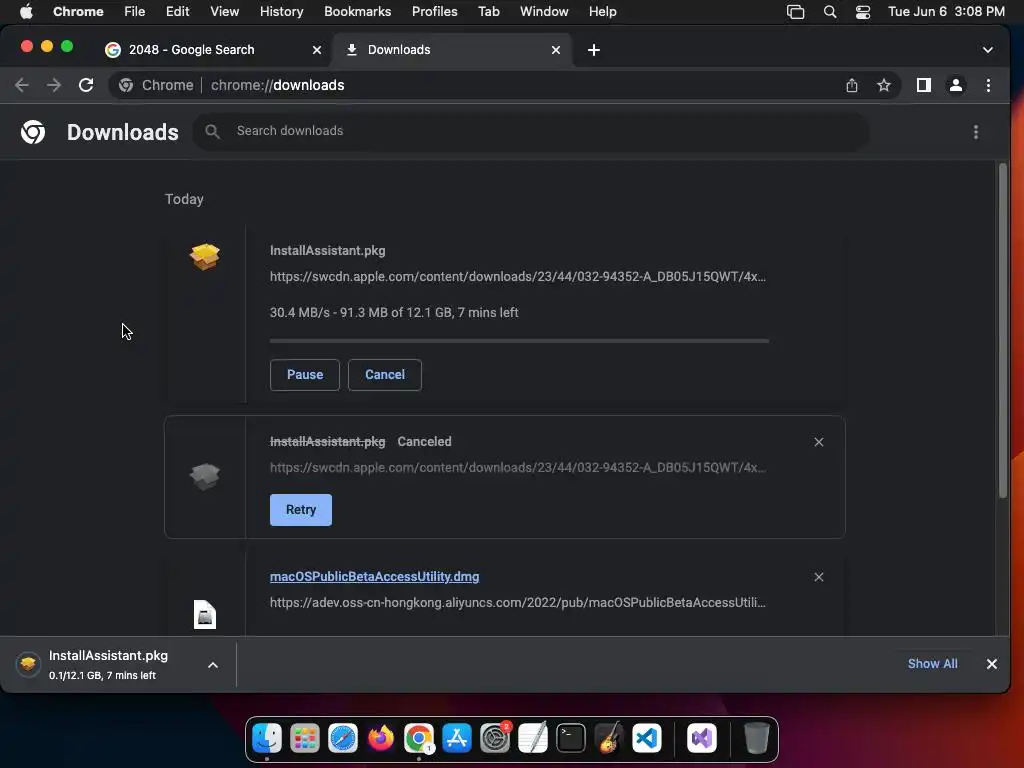Open the Bookmarks menu

(x=357, y=12)
